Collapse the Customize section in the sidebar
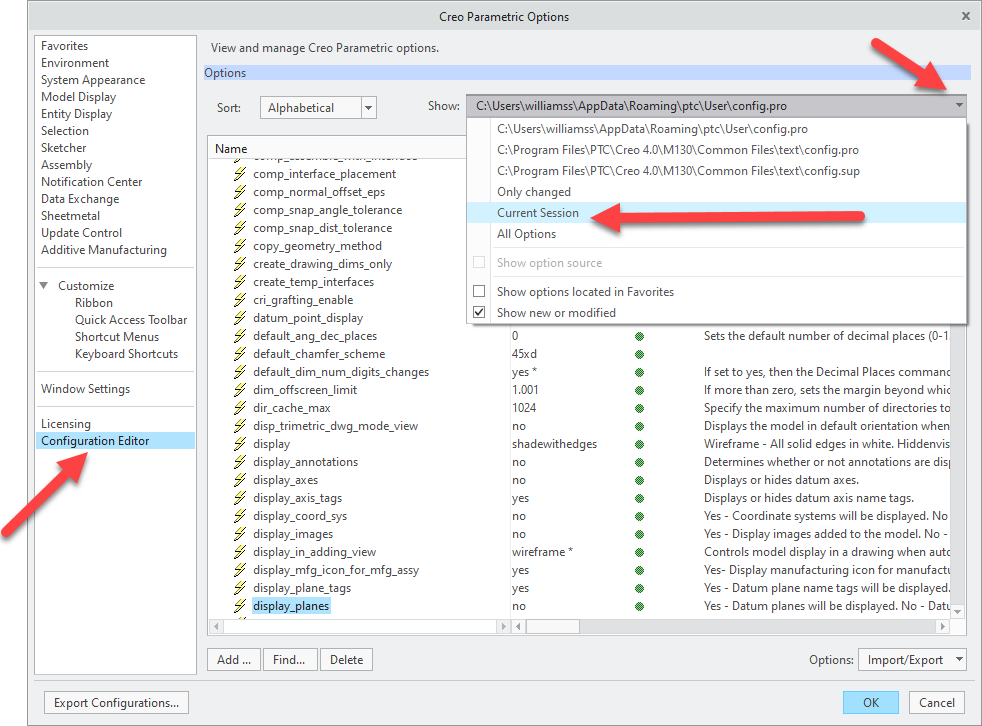 [45, 285]
